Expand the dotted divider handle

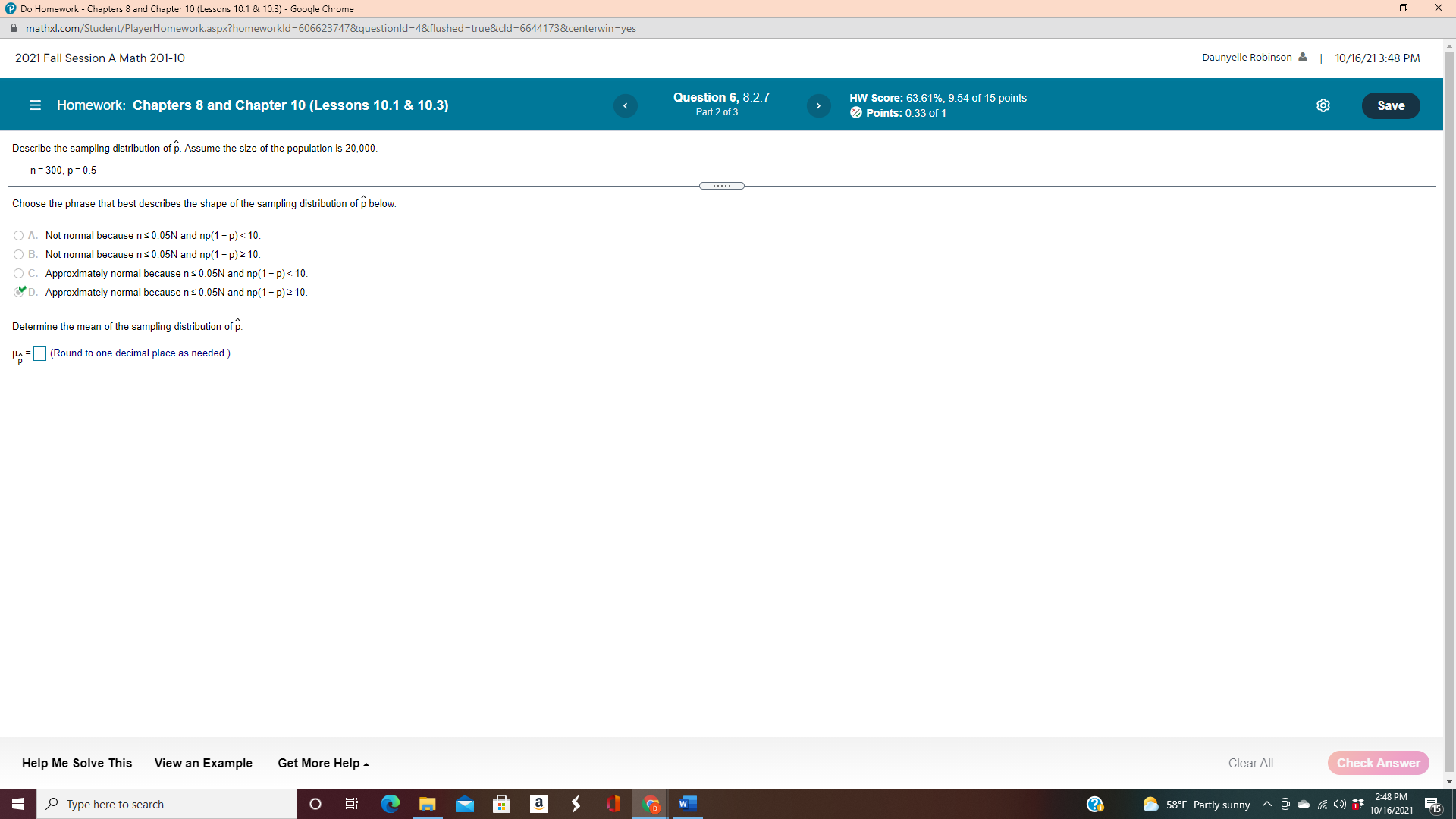point(721,186)
